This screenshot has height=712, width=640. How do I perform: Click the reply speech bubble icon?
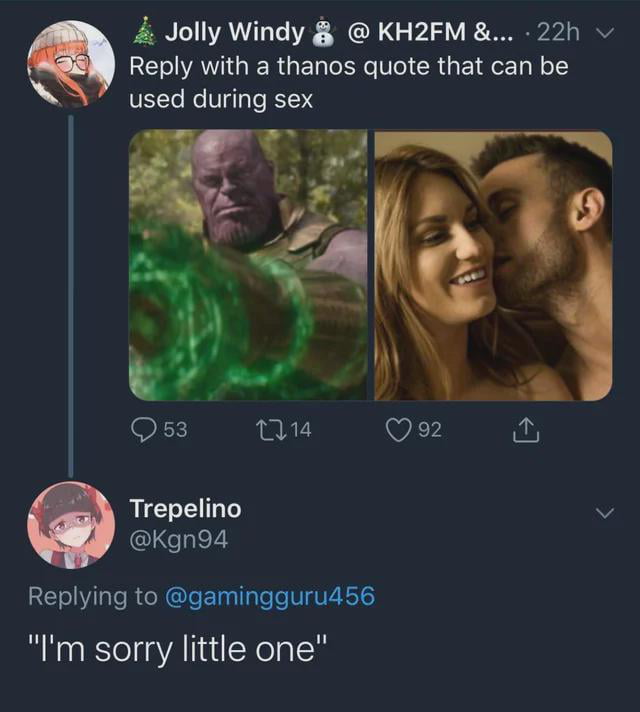coord(144,430)
